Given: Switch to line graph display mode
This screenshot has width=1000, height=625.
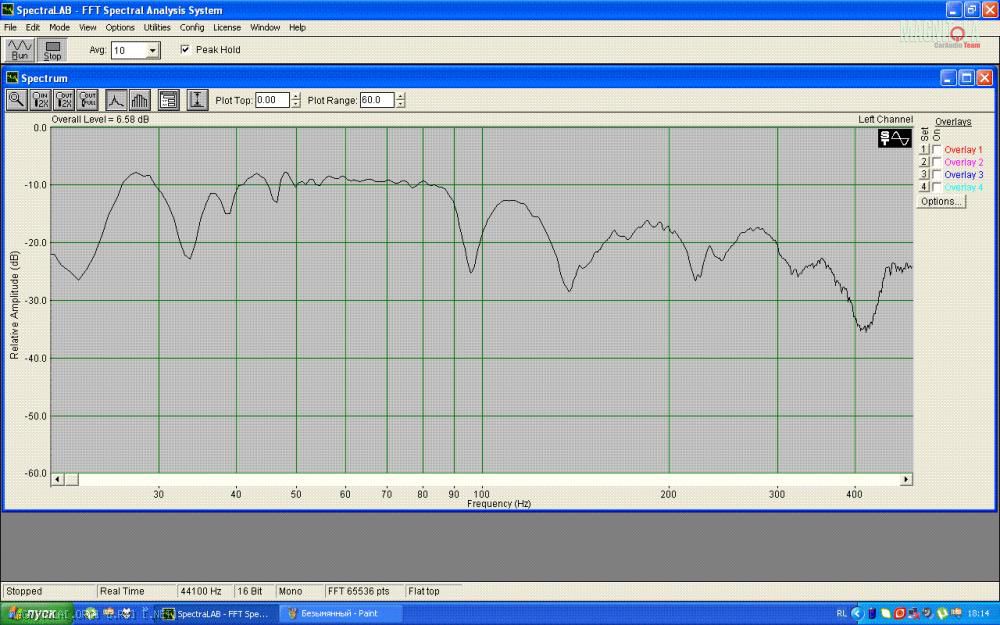Looking at the screenshot, I should tap(116, 99).
